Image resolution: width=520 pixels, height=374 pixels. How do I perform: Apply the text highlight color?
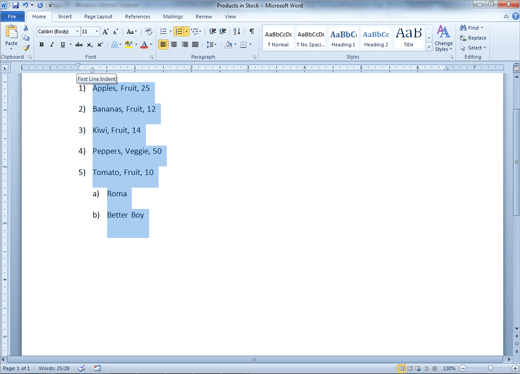129,45
